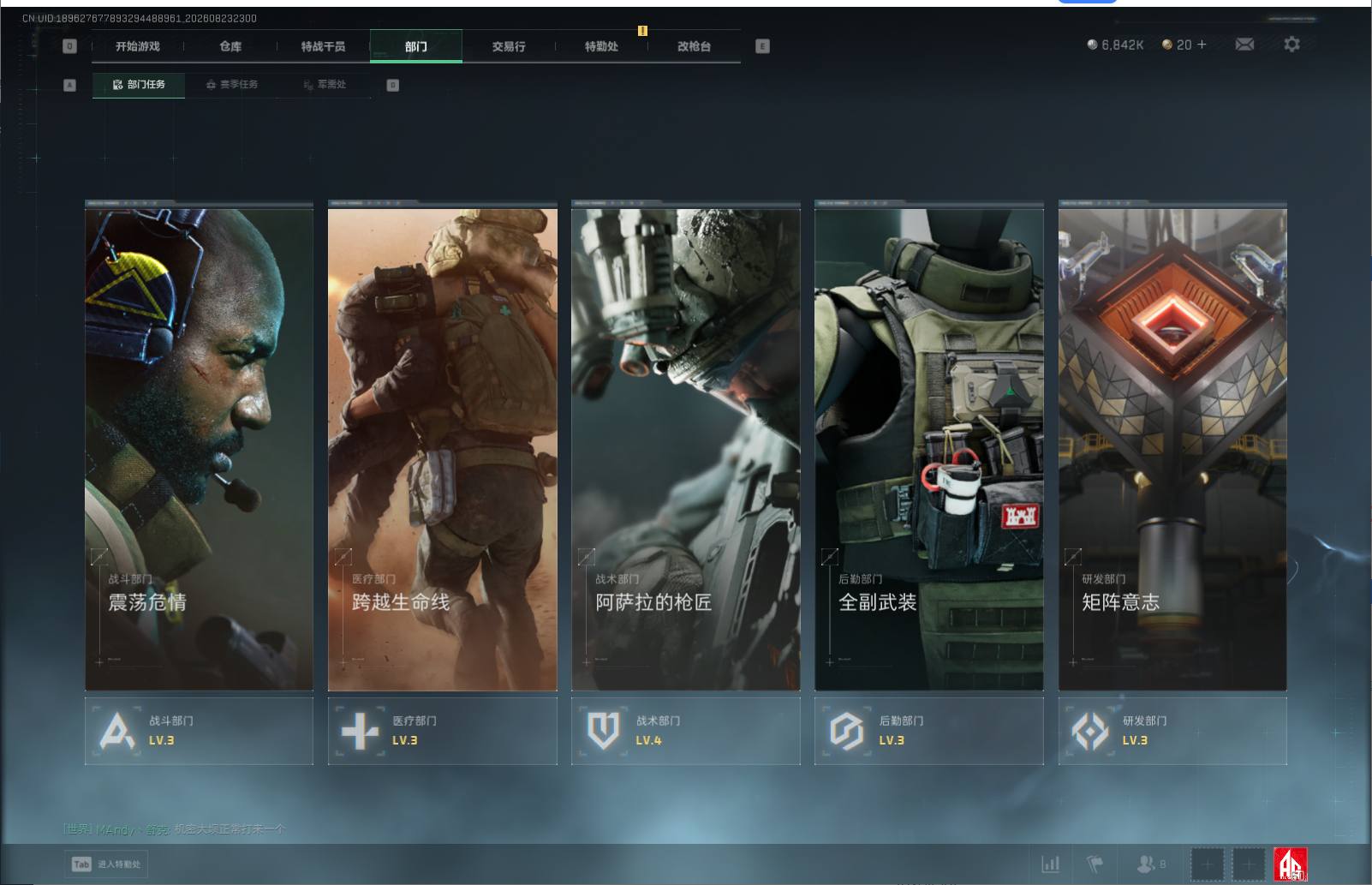Click the A key hint icon

70,85
